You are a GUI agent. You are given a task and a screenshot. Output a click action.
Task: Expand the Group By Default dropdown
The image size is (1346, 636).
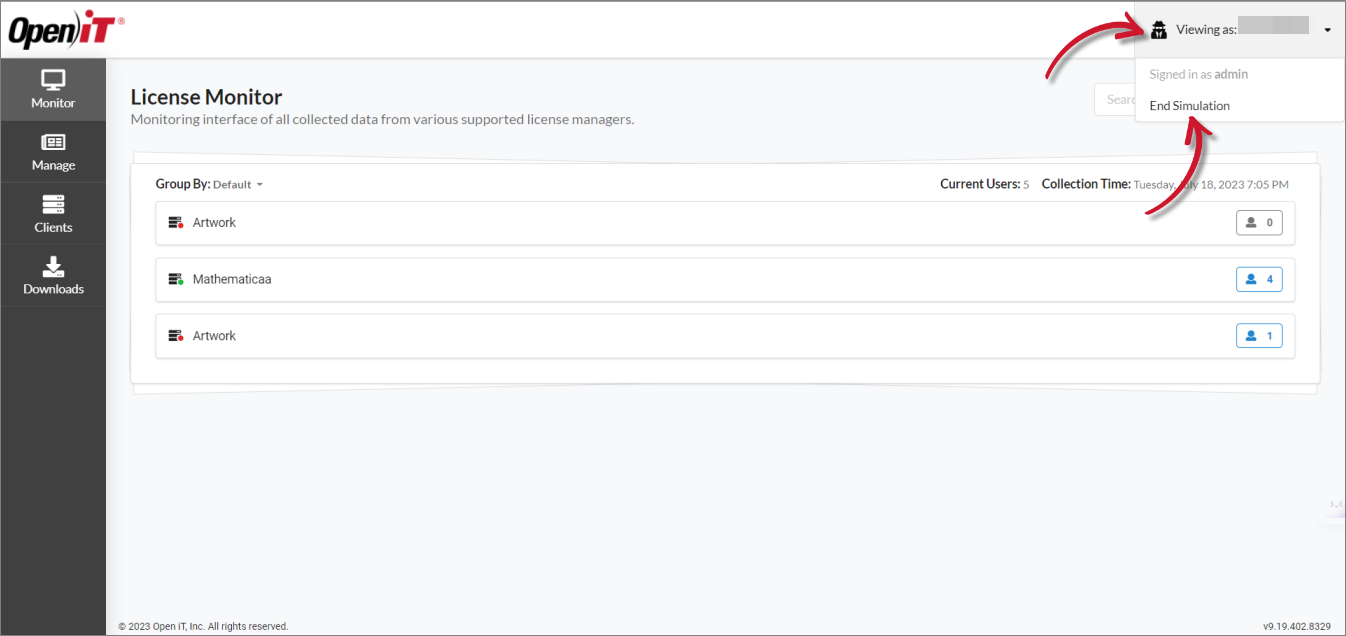point(237,185)
